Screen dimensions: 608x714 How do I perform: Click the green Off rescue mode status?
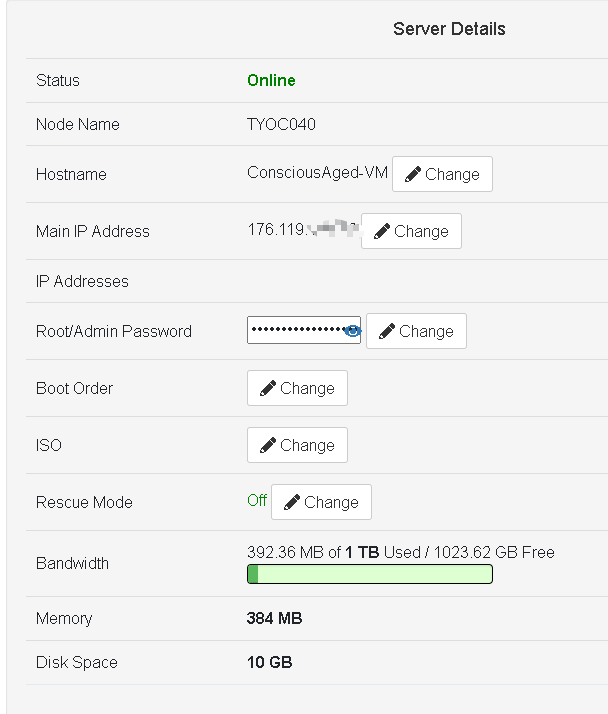click(257, 500)
